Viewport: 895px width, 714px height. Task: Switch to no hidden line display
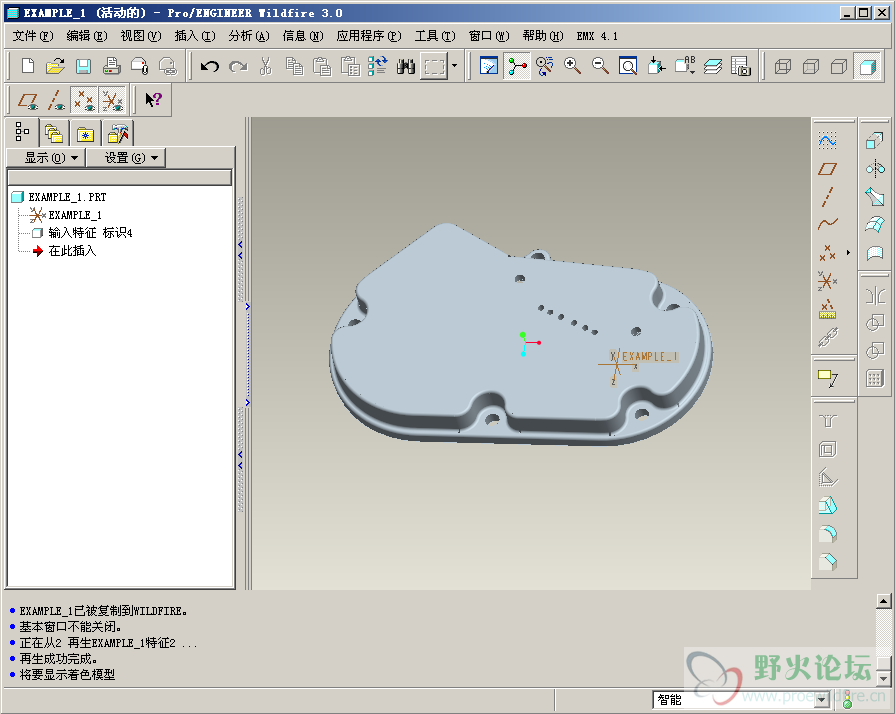[838, 66]
